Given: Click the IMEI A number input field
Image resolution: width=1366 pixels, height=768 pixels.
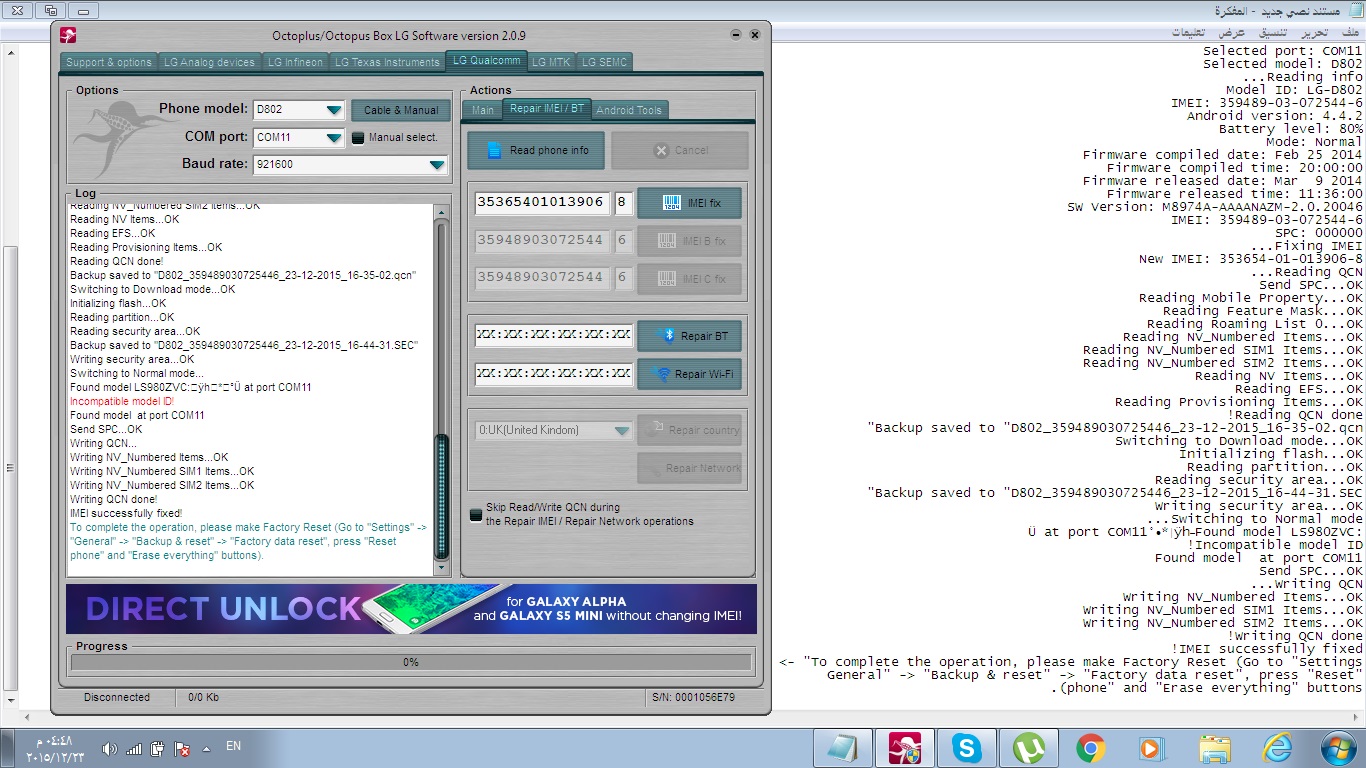Looking at the screenshot, I should click(x=541, y=202).
